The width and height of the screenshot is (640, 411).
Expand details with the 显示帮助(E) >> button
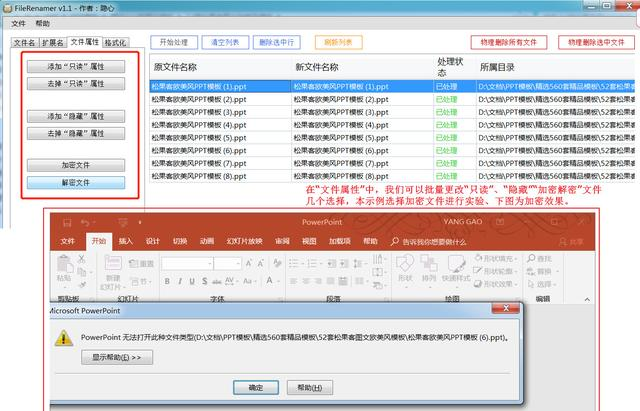tap(116, 356)
